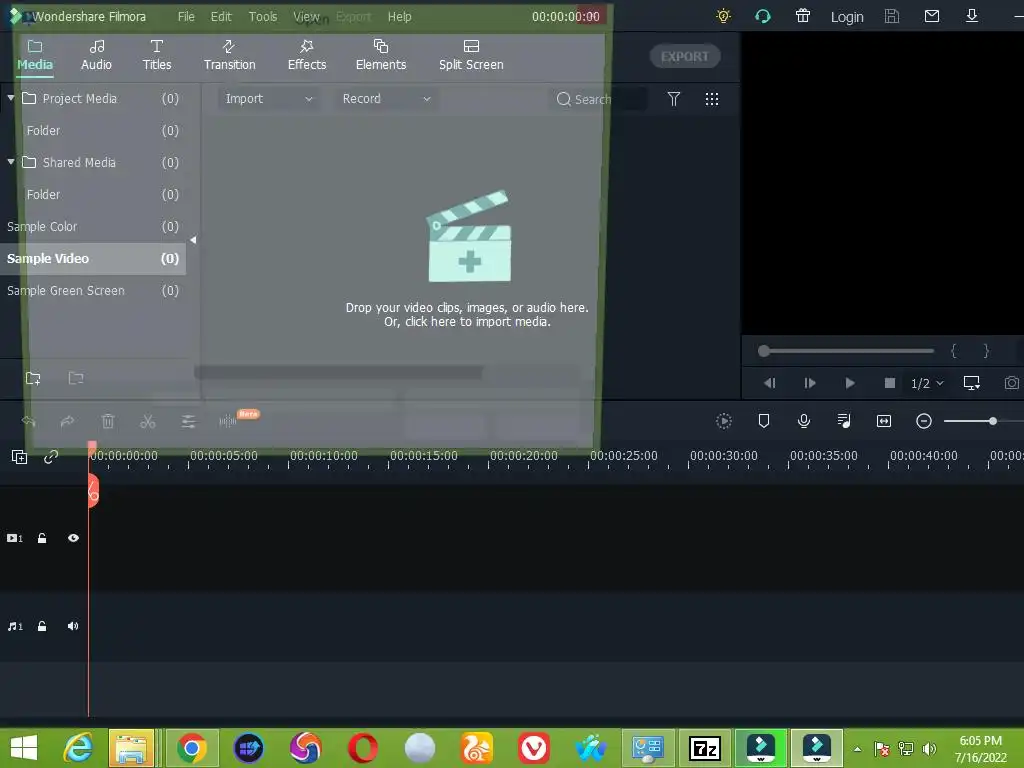Viewport: 1024px width, 768px height.
Task: Click the trash Delete icon
Action: click(108, 422)
